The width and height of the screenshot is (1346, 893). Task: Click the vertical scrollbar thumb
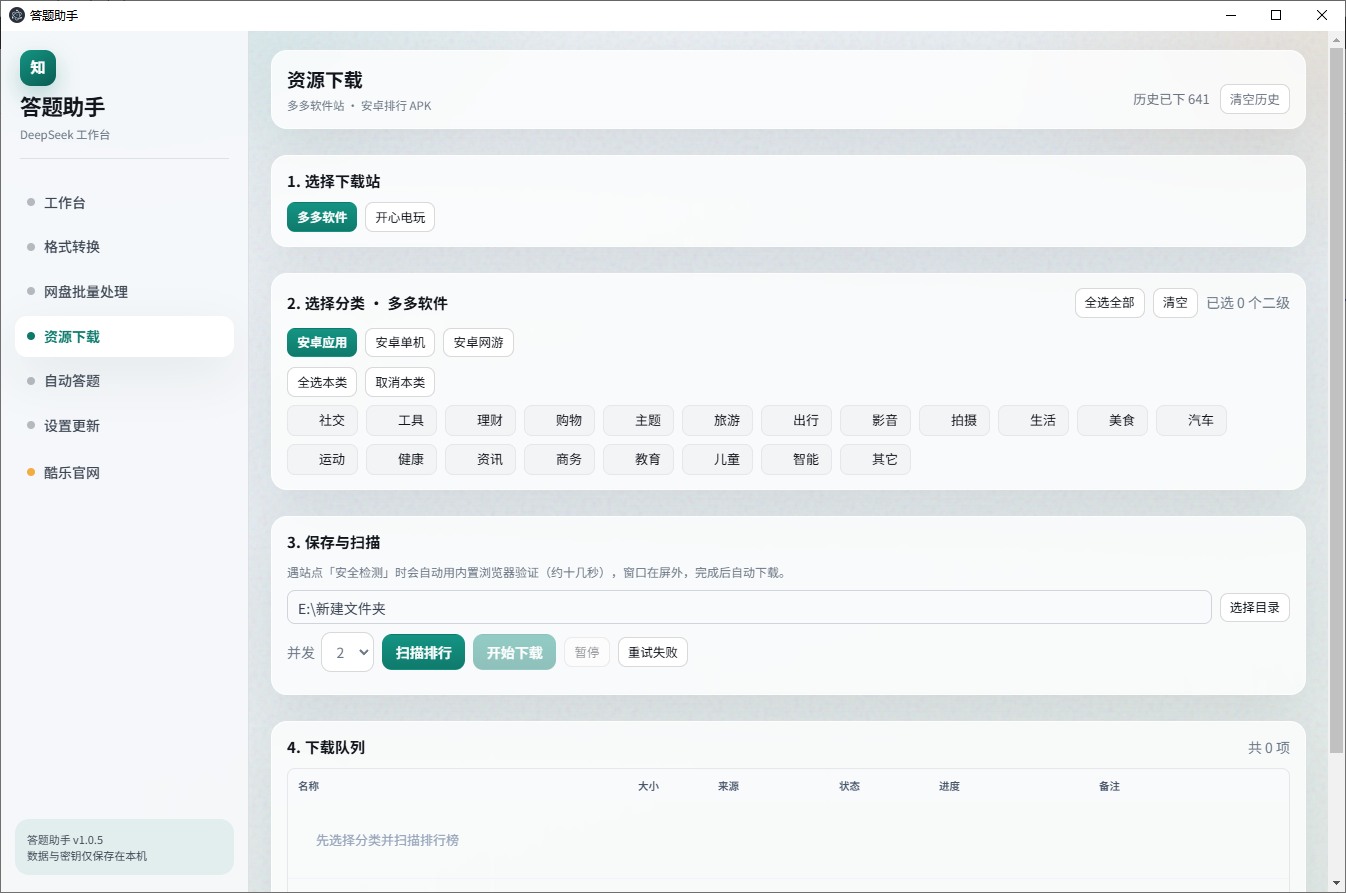coord(1336,400)
